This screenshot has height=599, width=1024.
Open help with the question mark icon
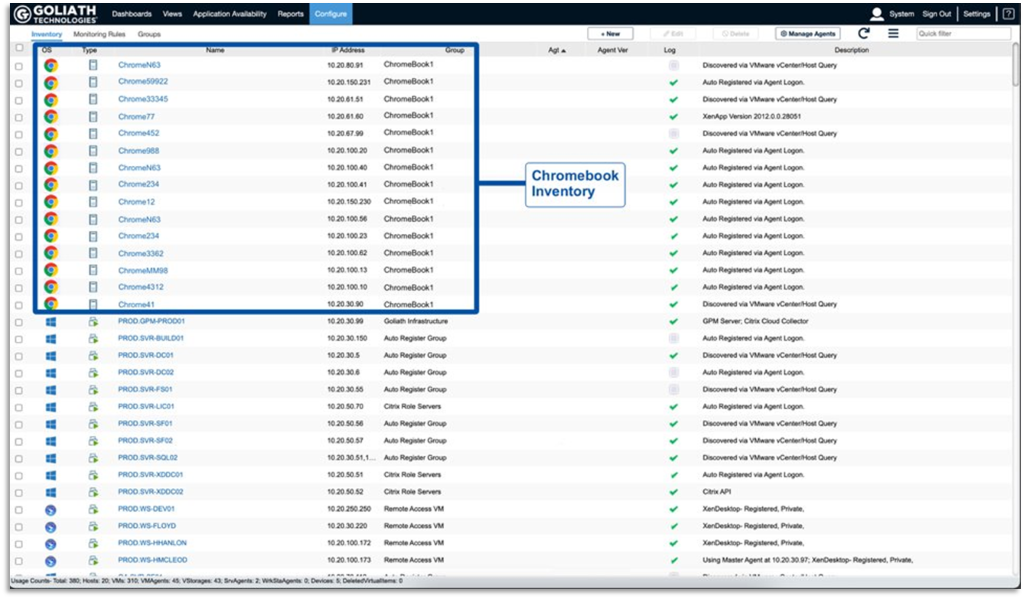point(1008,14)
